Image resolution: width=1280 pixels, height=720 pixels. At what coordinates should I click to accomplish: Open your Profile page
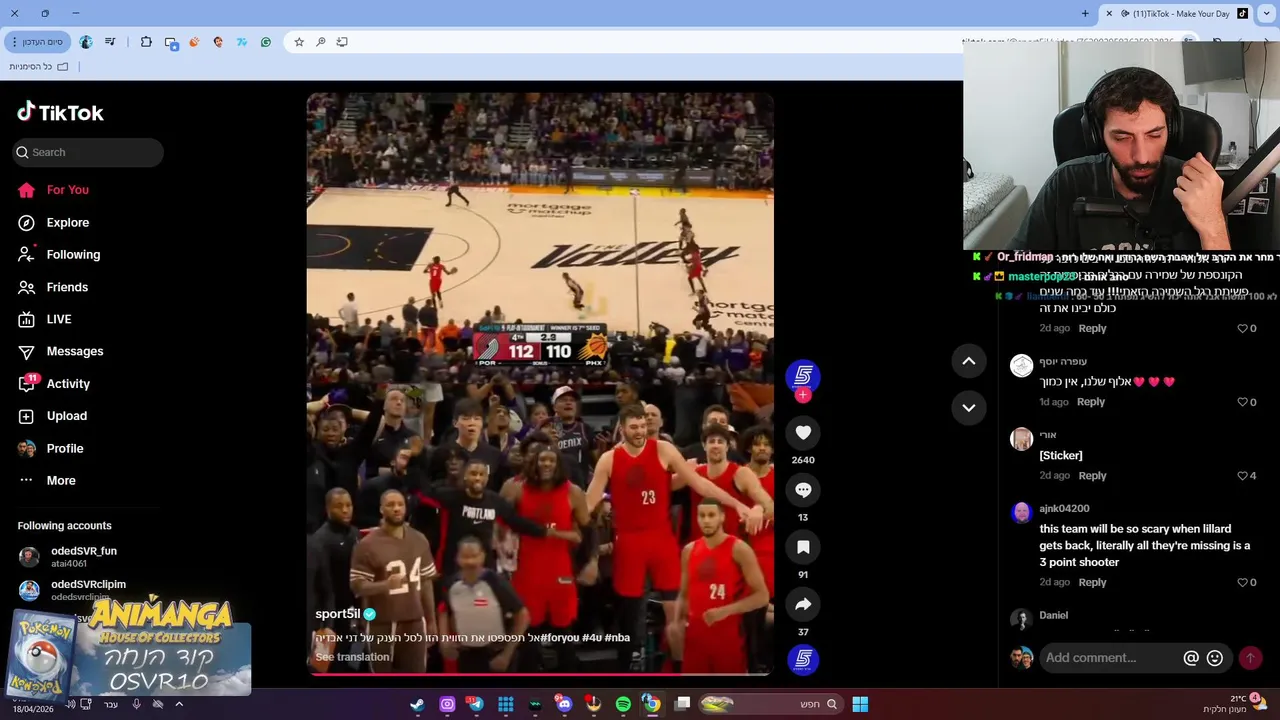65,448
